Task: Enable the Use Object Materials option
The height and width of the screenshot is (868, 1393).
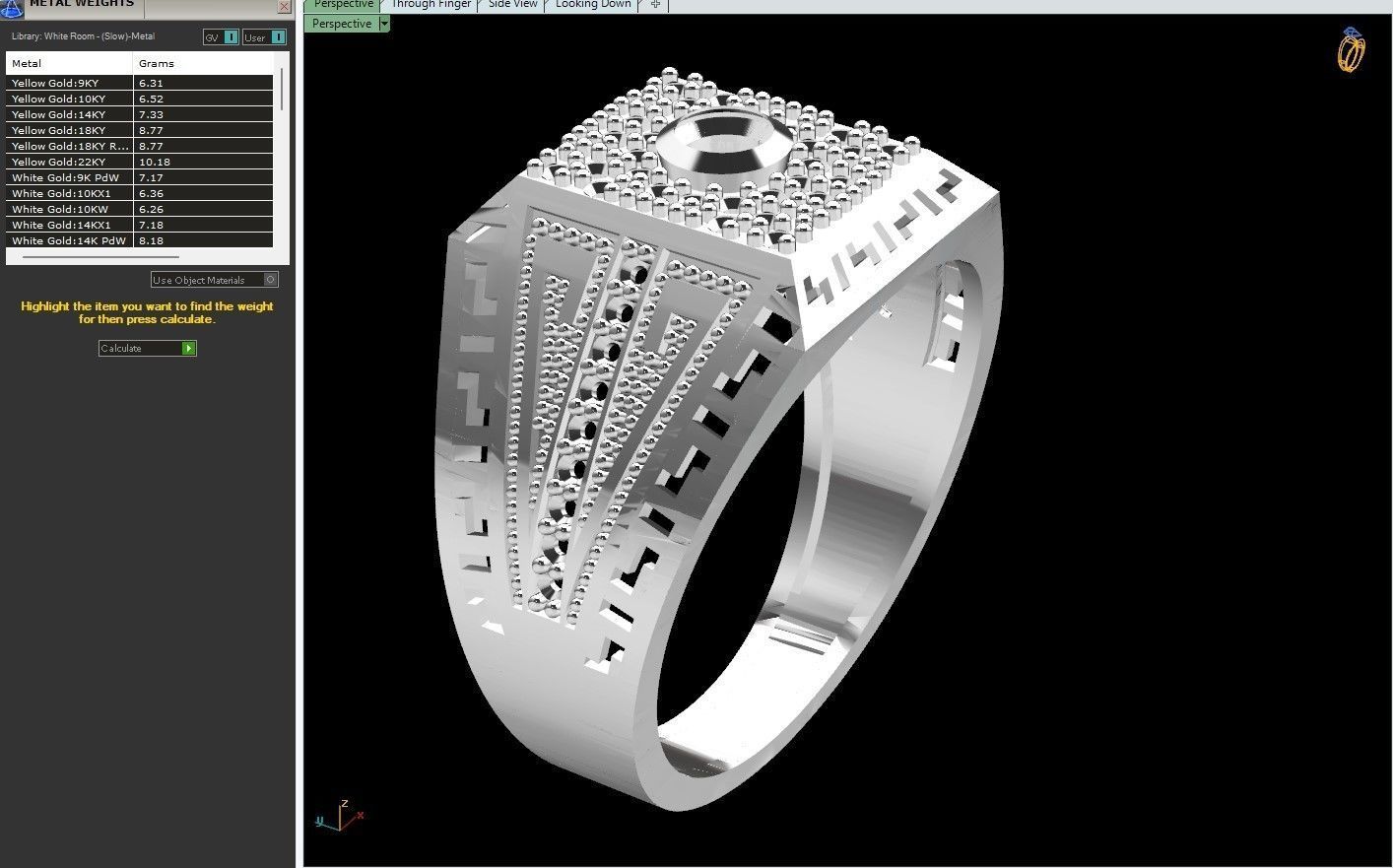Action: click(215, 280)
